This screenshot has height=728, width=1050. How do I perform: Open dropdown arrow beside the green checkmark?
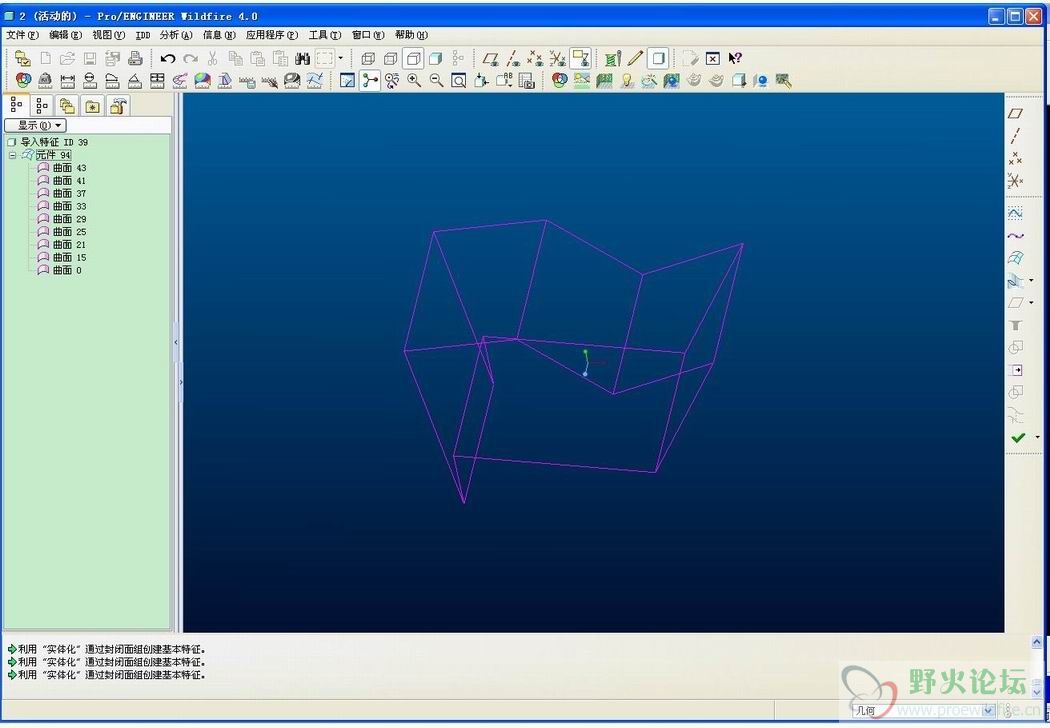tap(1037, 437)
